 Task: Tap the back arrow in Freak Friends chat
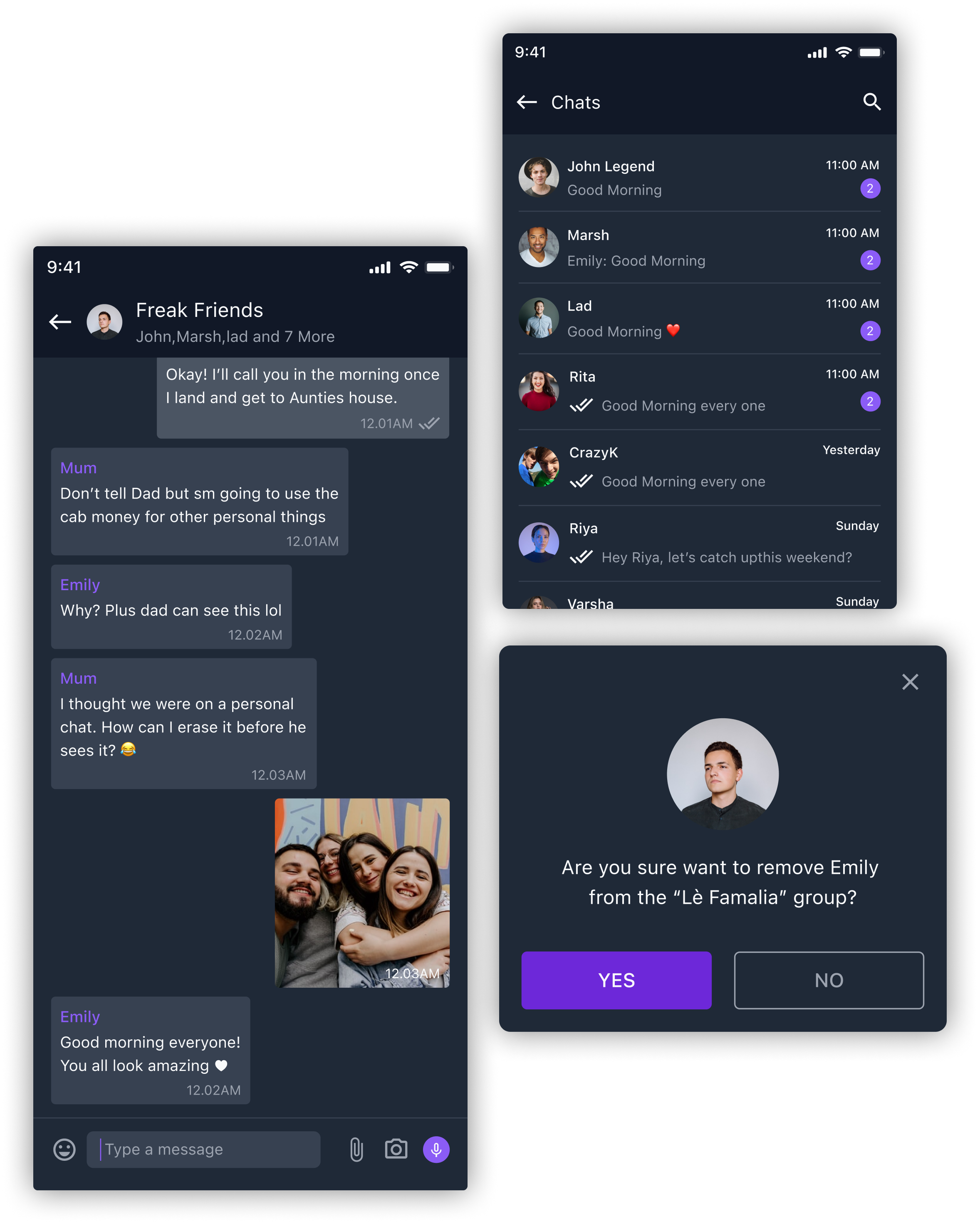point(61,320)
